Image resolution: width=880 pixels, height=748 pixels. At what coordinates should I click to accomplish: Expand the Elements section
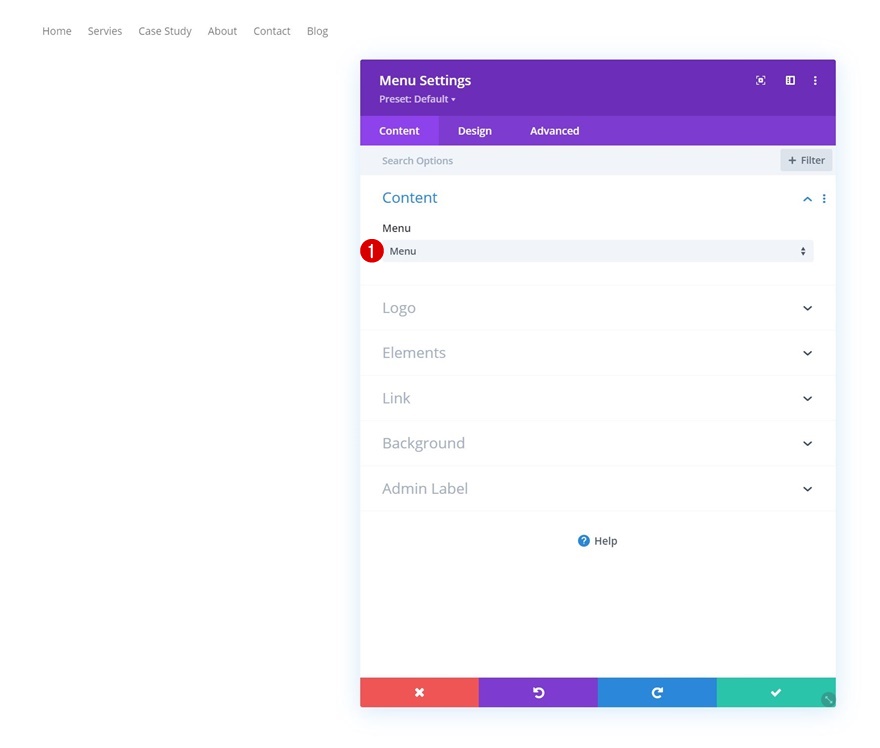click(x=598, y=353)
